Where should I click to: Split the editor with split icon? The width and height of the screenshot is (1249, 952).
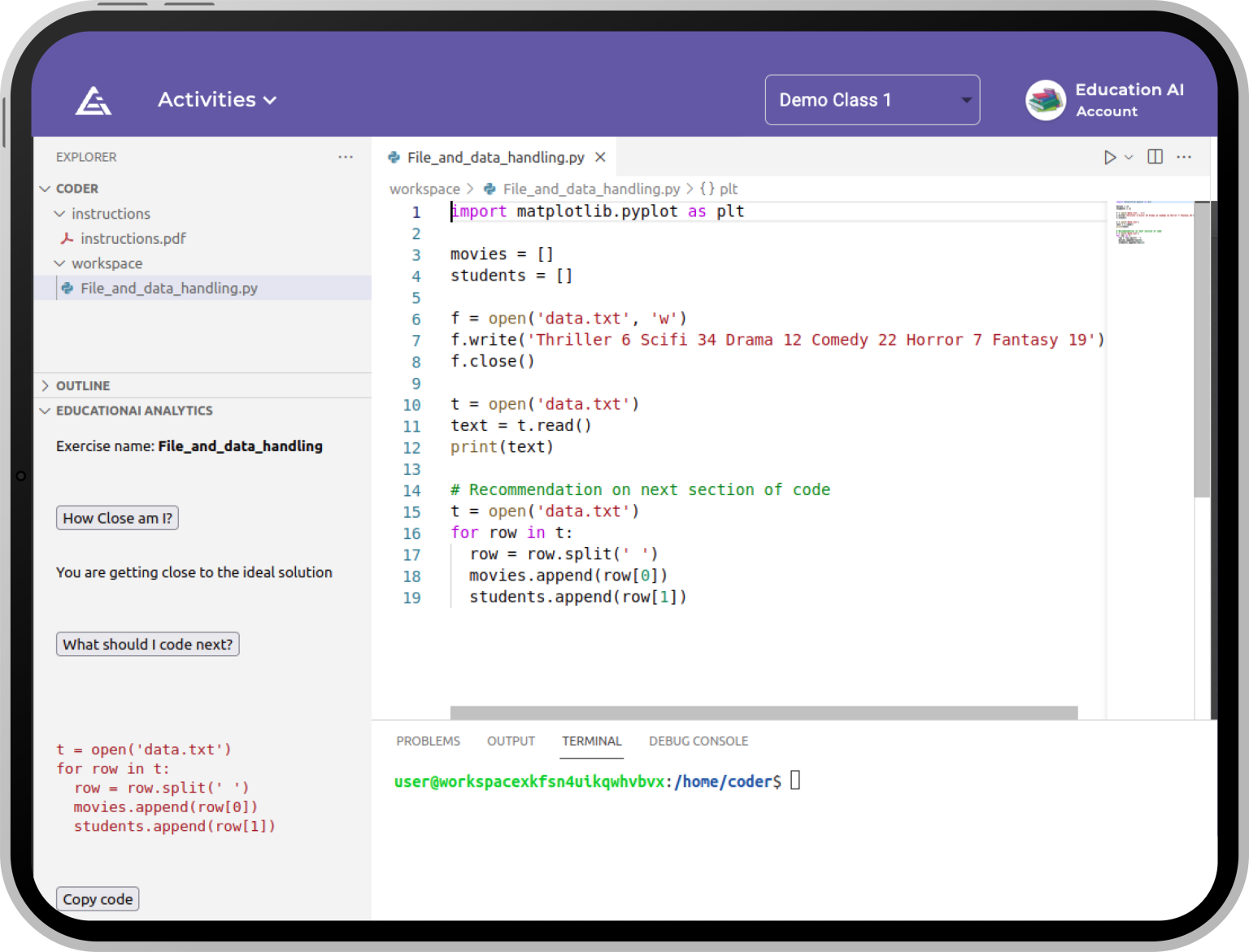(1155, 157)
